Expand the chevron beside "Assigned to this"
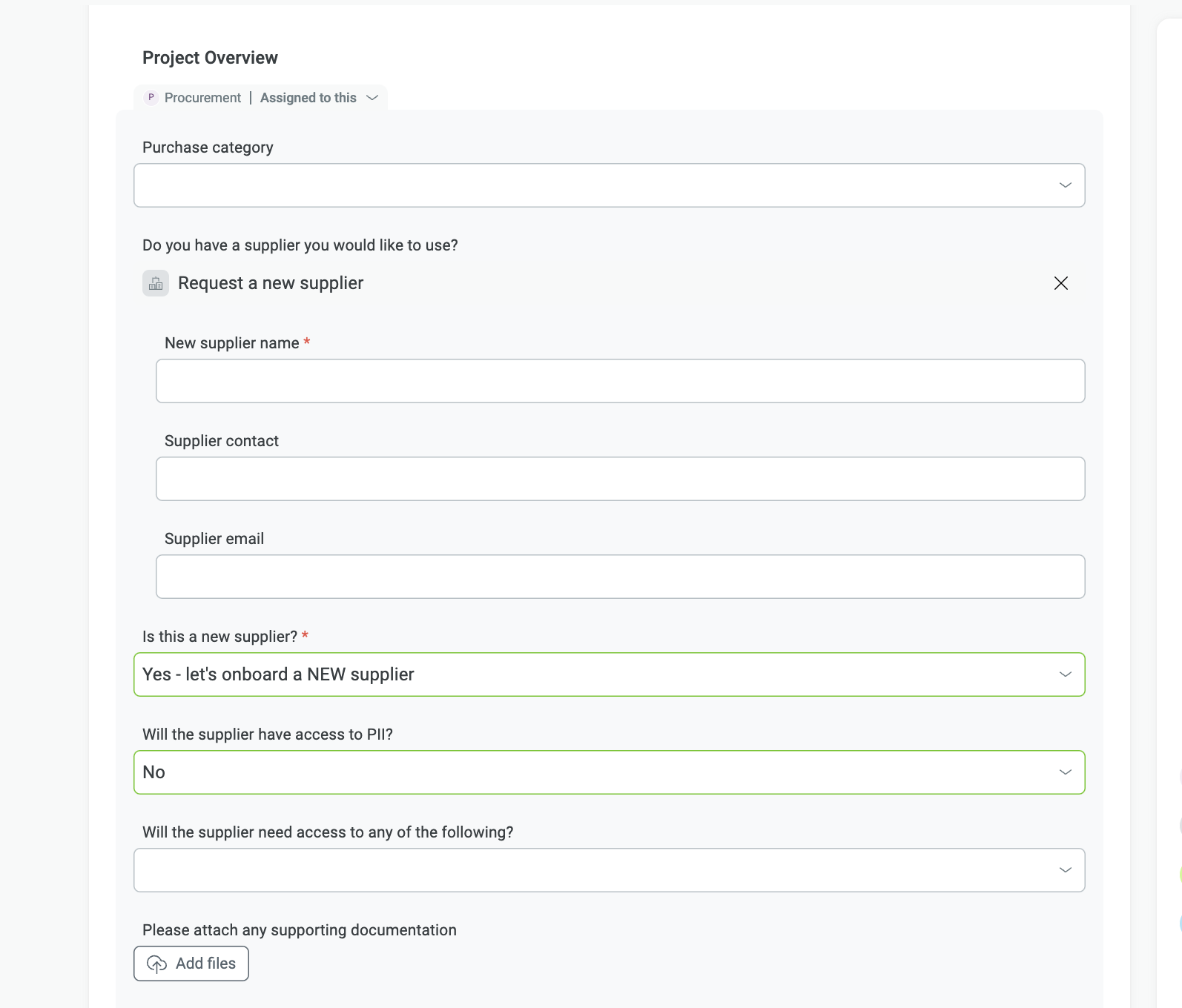Image resolution: width=1182 pixels, height=1008 pixels. coord(372,98)
